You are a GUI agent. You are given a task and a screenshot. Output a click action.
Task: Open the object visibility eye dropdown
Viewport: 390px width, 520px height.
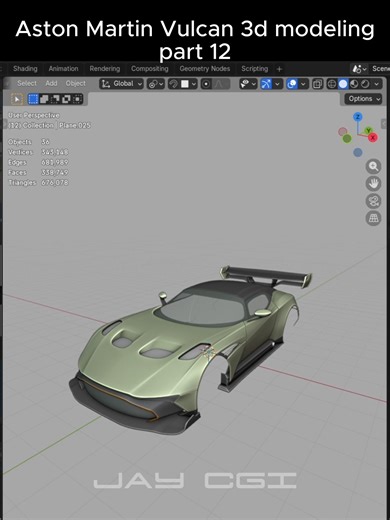click(248, 84)
